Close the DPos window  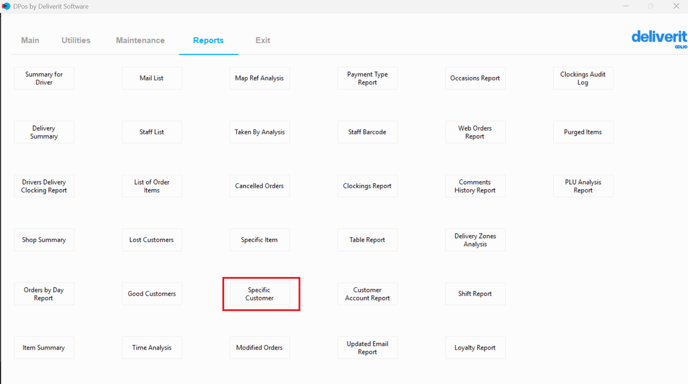tap(676, 6)
